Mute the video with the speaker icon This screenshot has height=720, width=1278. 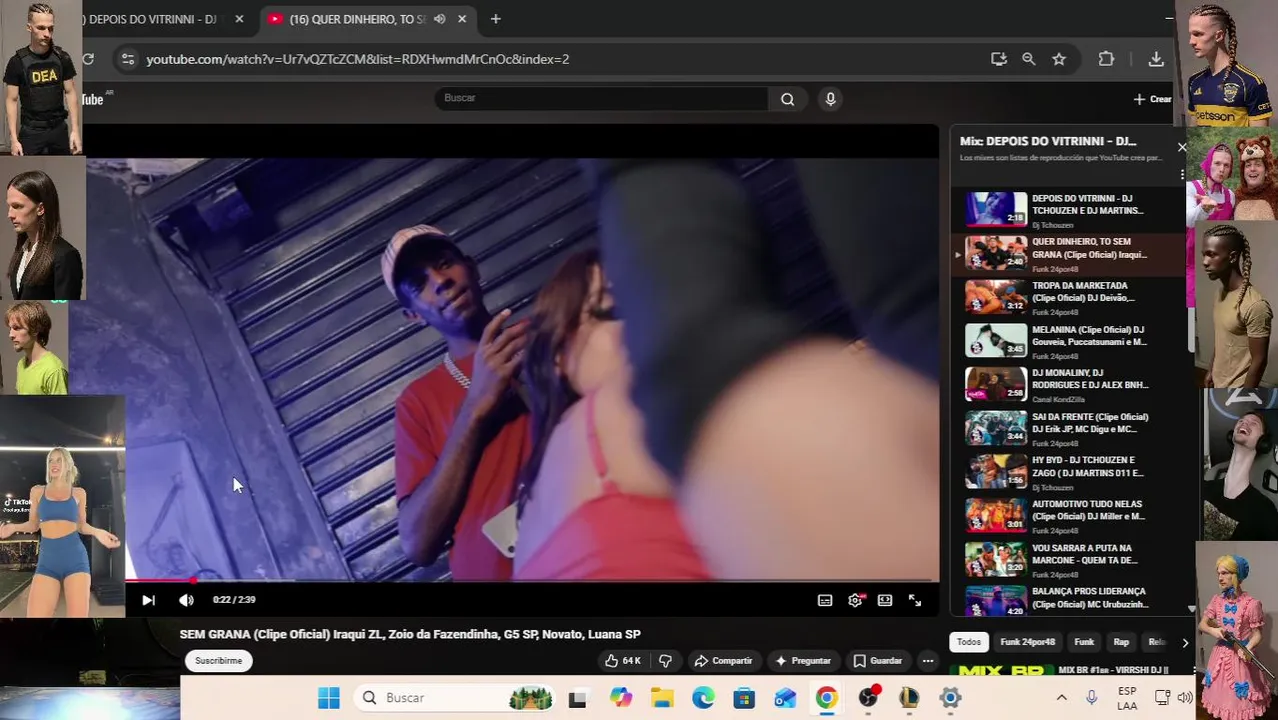[x=186, y=600]
